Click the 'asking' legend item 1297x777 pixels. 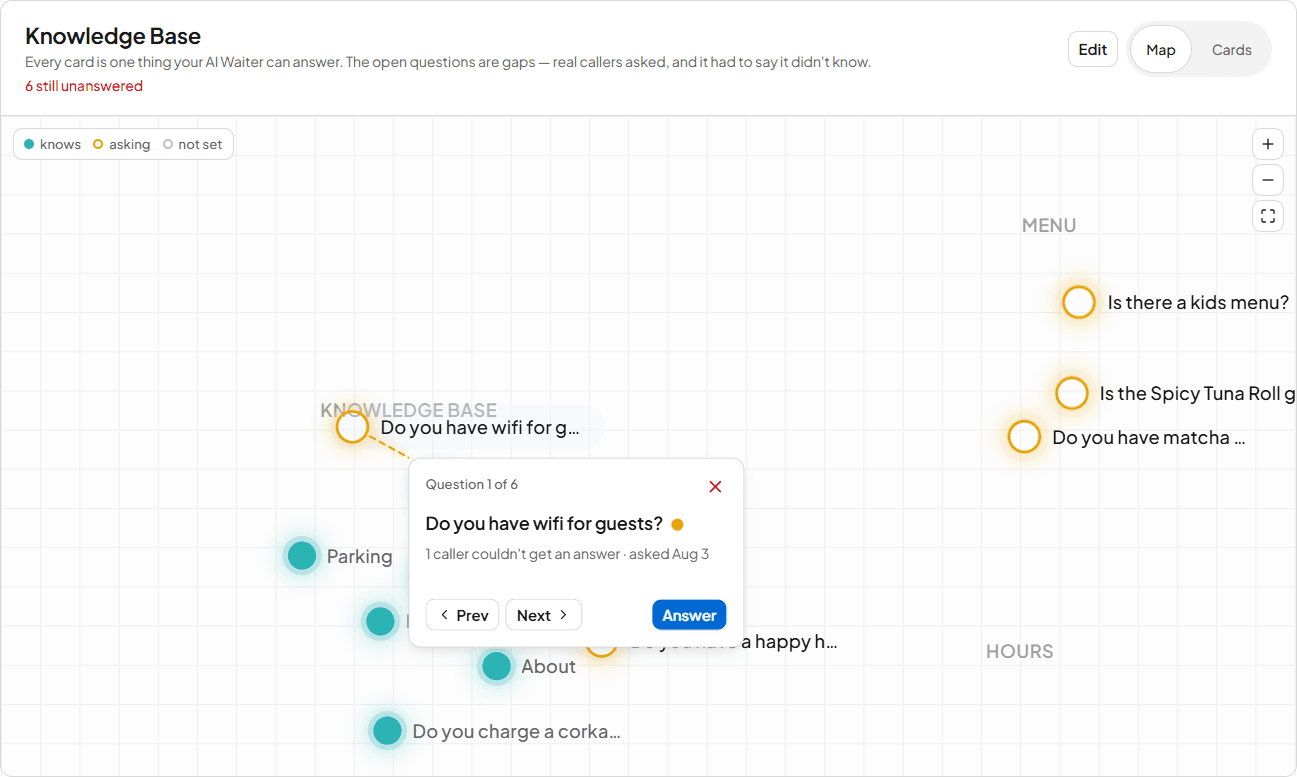122,144
